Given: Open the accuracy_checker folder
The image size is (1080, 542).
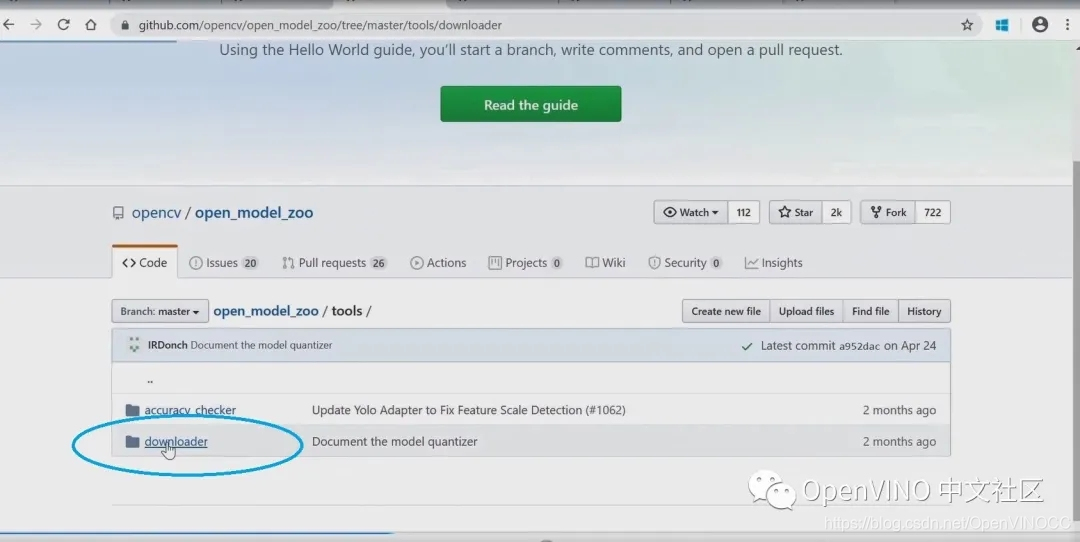Looking at the screenshot, I should tap(190, 410).
